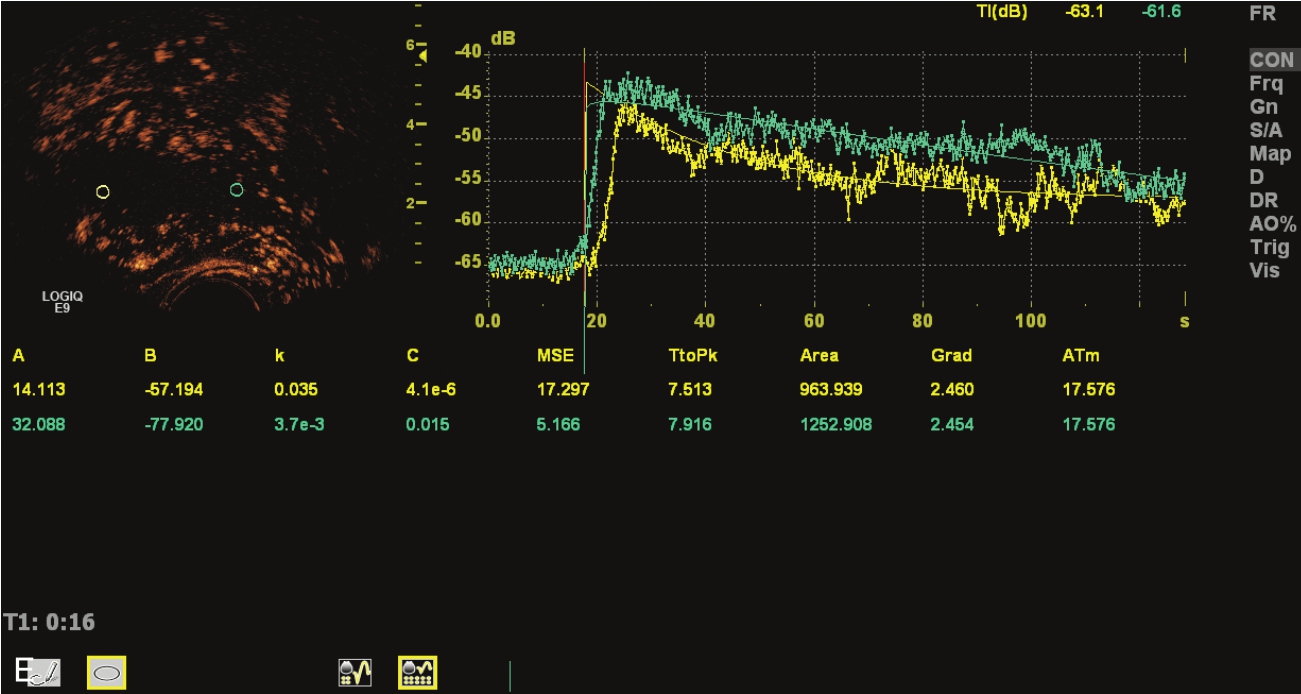Click the TI(dB) label
The height and width of the screenshot is (694, 1301).
(1000, 12)
